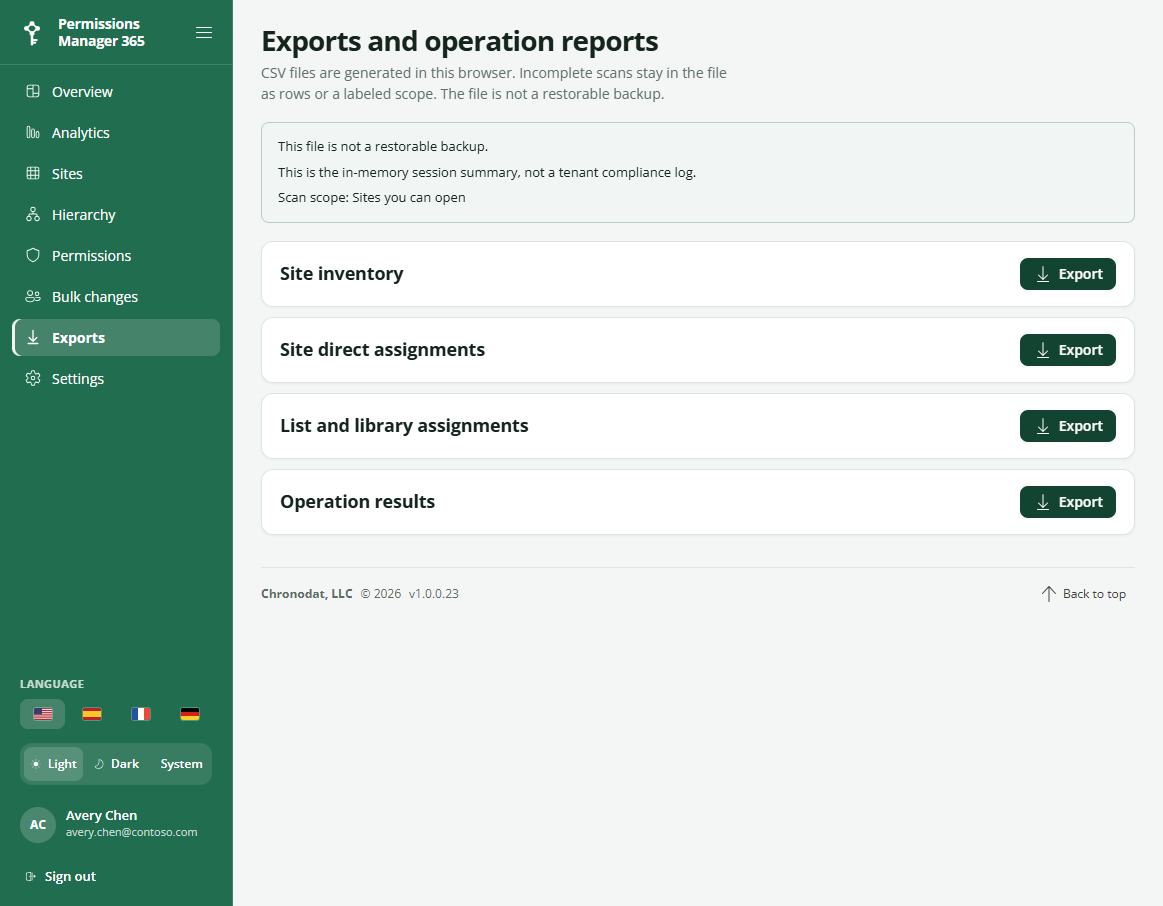Screen dimensions: 1163x906
Task: Click the AC user avatar
Action: coord(38,824)
